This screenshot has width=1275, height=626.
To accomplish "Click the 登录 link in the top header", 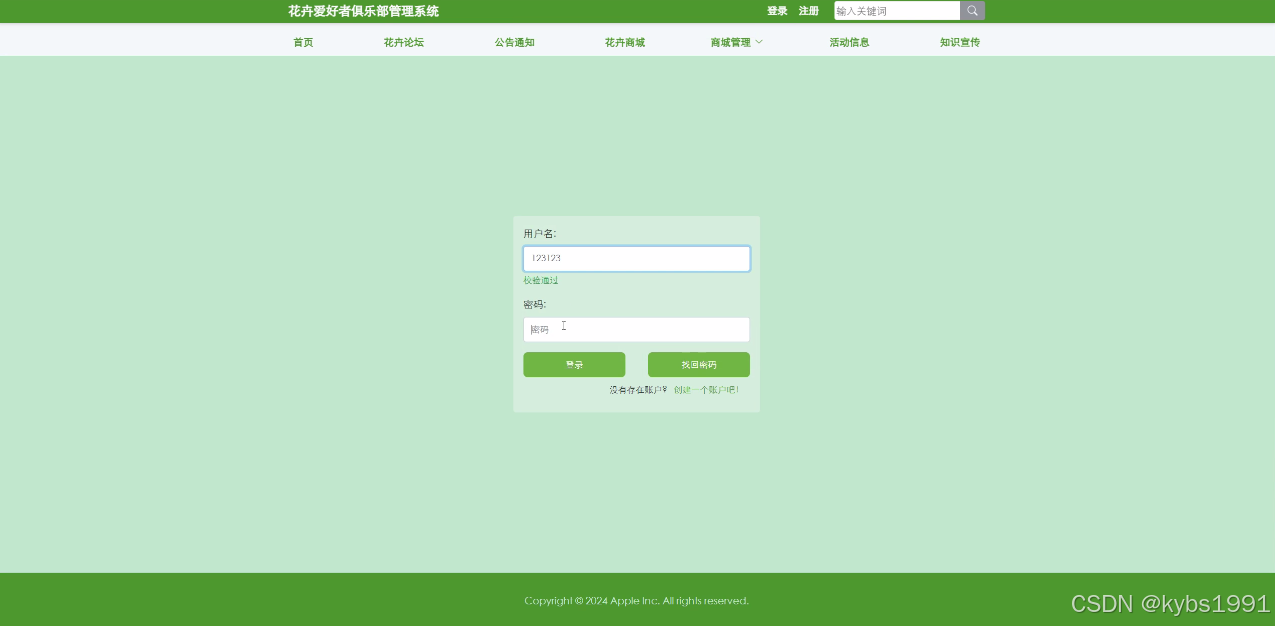I will [777, 11].
